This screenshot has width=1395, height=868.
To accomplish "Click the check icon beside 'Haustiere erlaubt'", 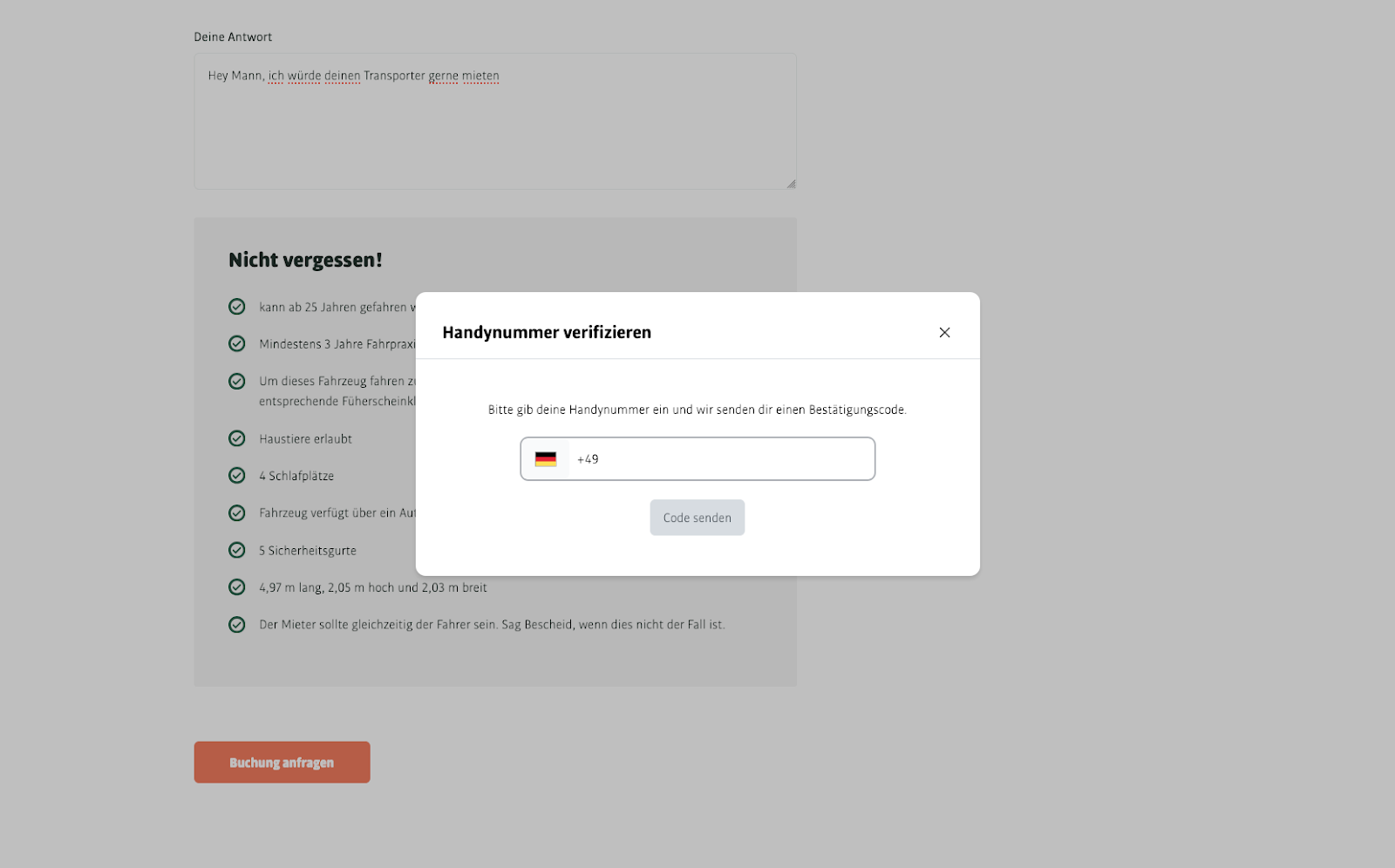I will point(237,438).
